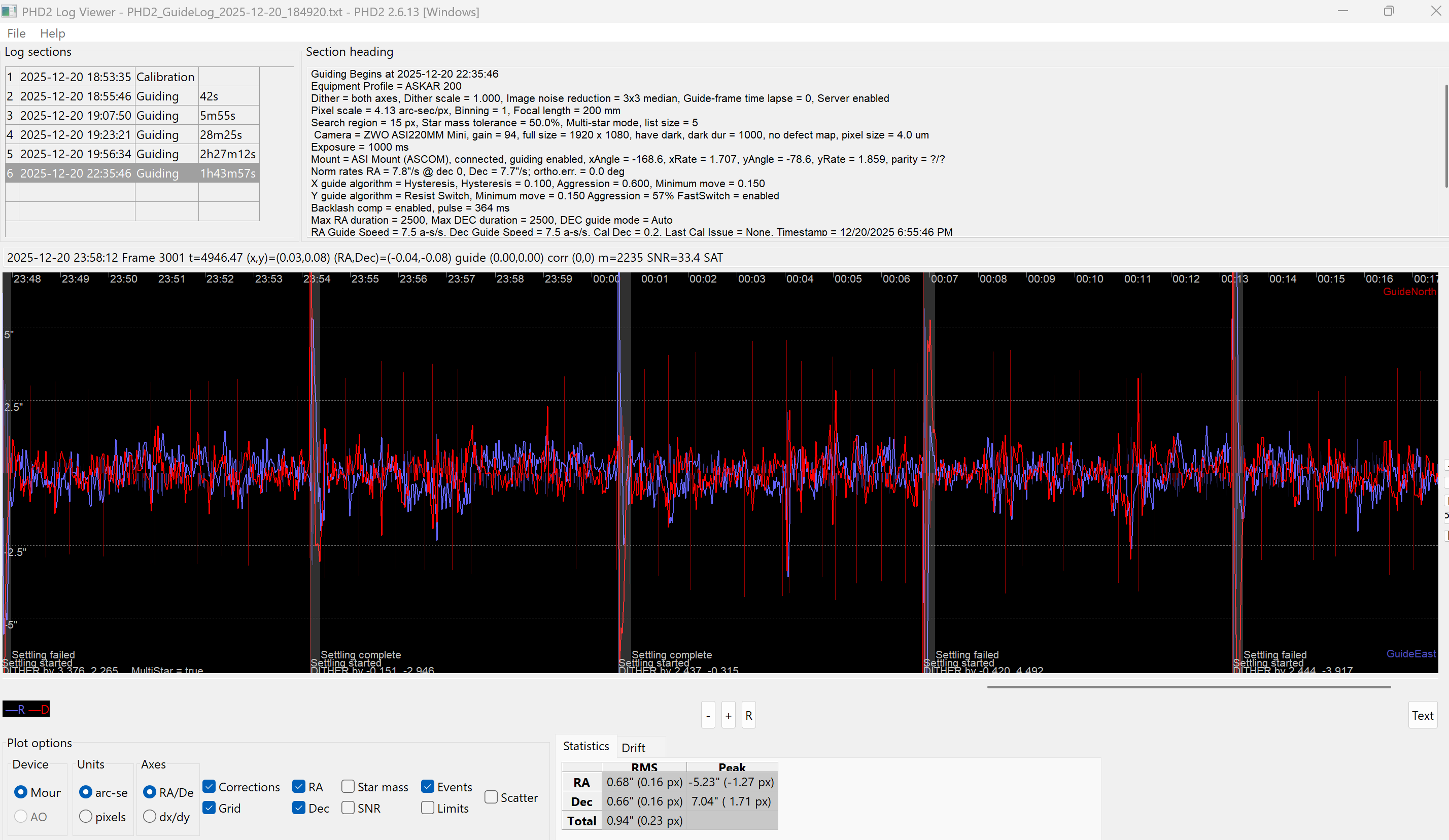Screen dimensions: 1449x840
Task: Enable the Star mass checkbox
Action: (x=348, y=787)
